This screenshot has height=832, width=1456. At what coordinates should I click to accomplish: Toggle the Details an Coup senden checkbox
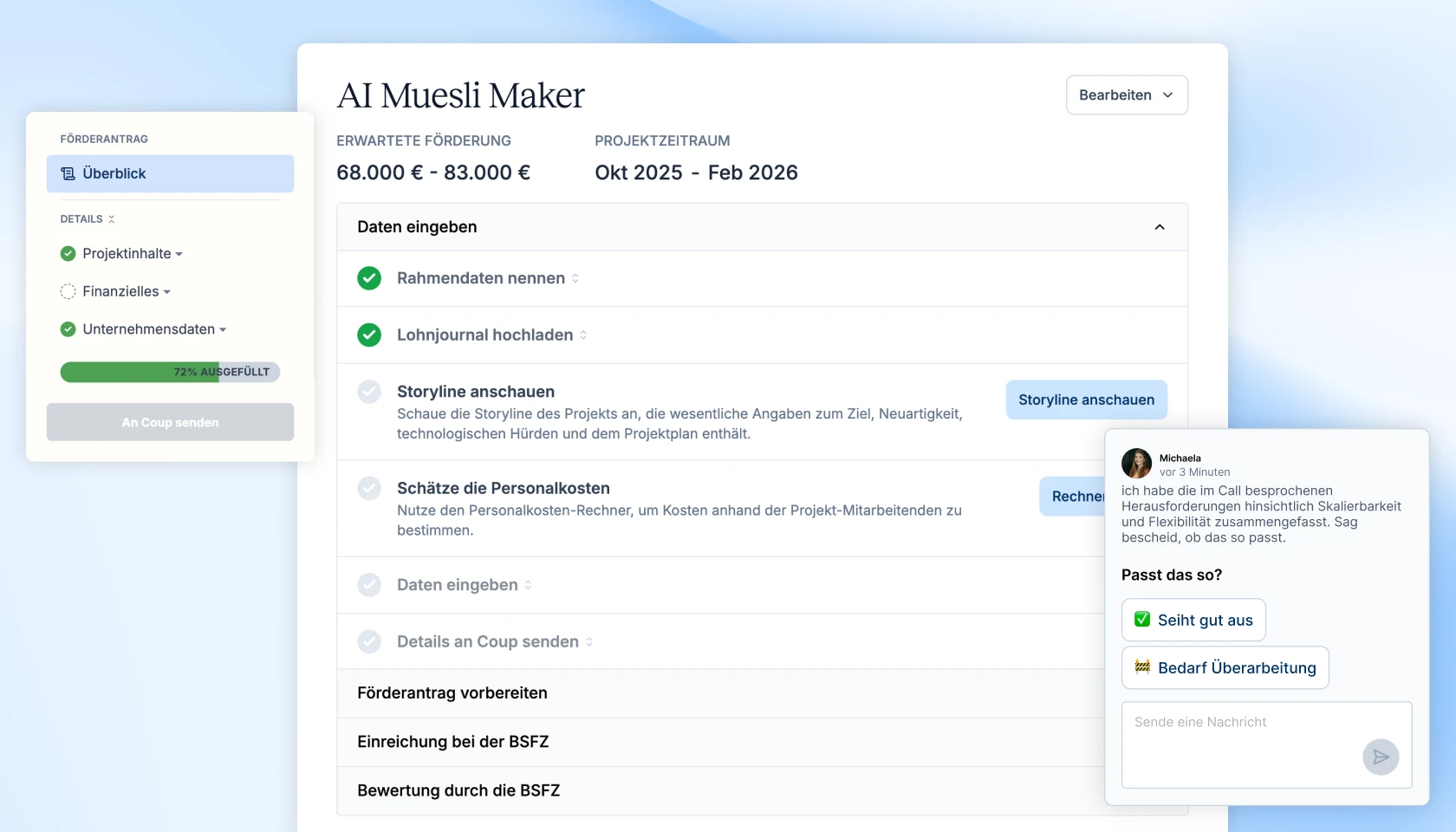(369, 642)
